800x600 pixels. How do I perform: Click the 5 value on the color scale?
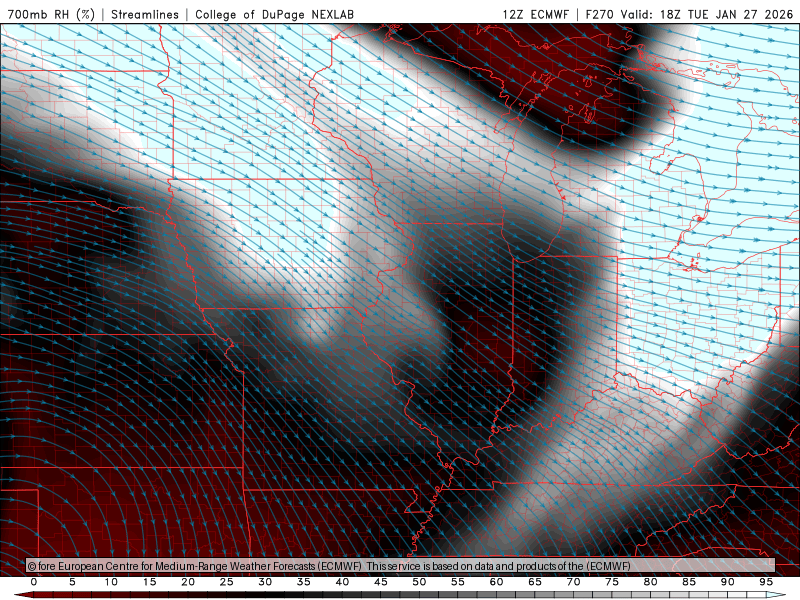pyautogui.click(x=72, y=582)
